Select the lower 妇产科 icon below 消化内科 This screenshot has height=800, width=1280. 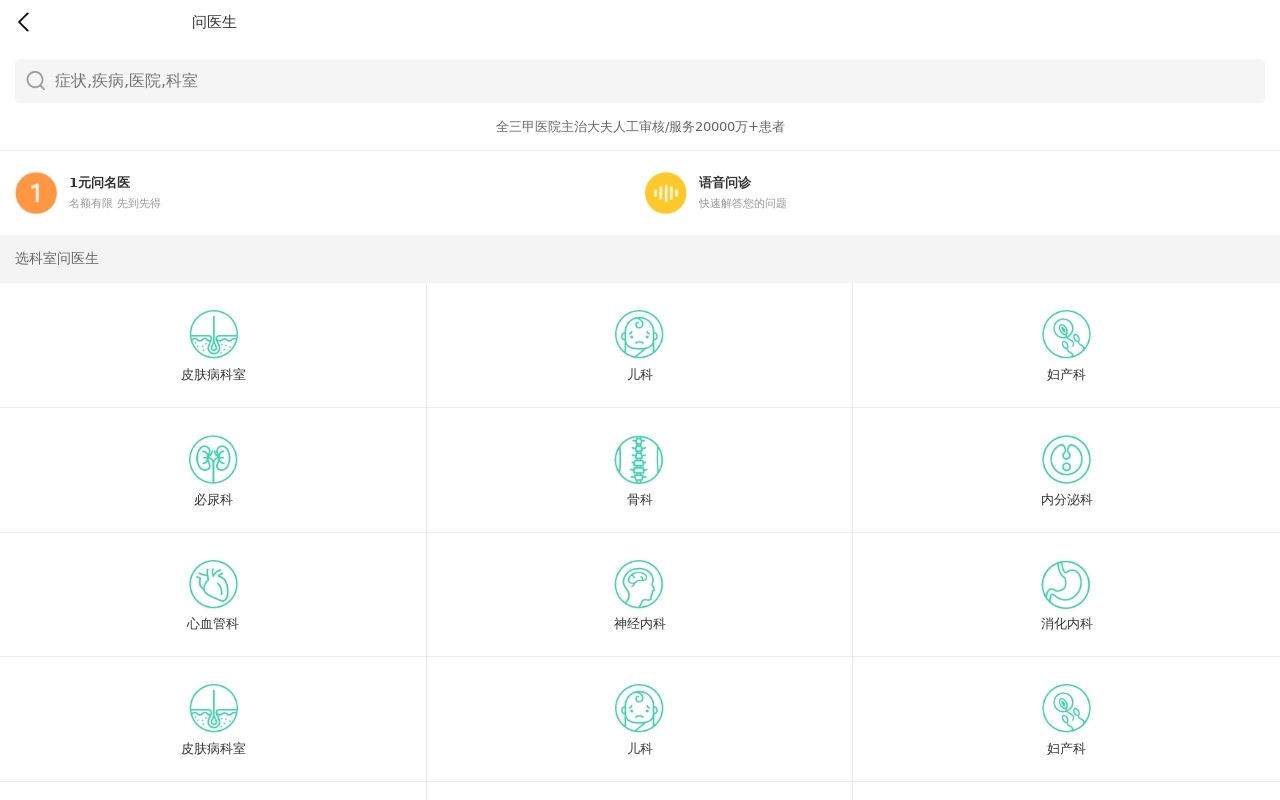click(x=1066, y=708)
